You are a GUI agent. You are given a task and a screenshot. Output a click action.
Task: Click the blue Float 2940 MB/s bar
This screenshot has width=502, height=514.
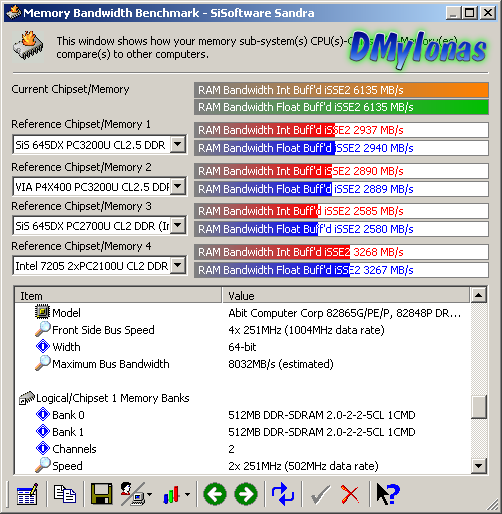click(341, 148)
